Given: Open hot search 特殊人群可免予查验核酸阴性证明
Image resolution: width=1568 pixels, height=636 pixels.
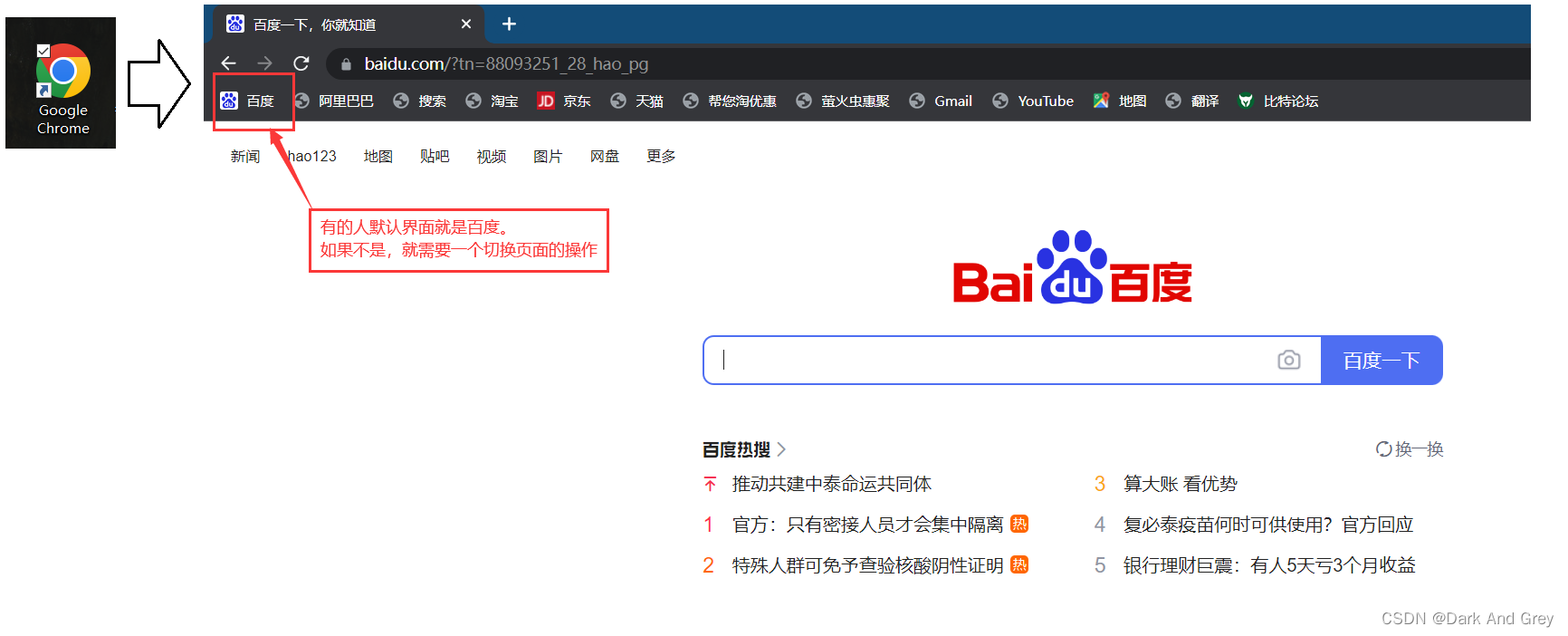Looking at the screenshot, I should [x=867, y=565].
